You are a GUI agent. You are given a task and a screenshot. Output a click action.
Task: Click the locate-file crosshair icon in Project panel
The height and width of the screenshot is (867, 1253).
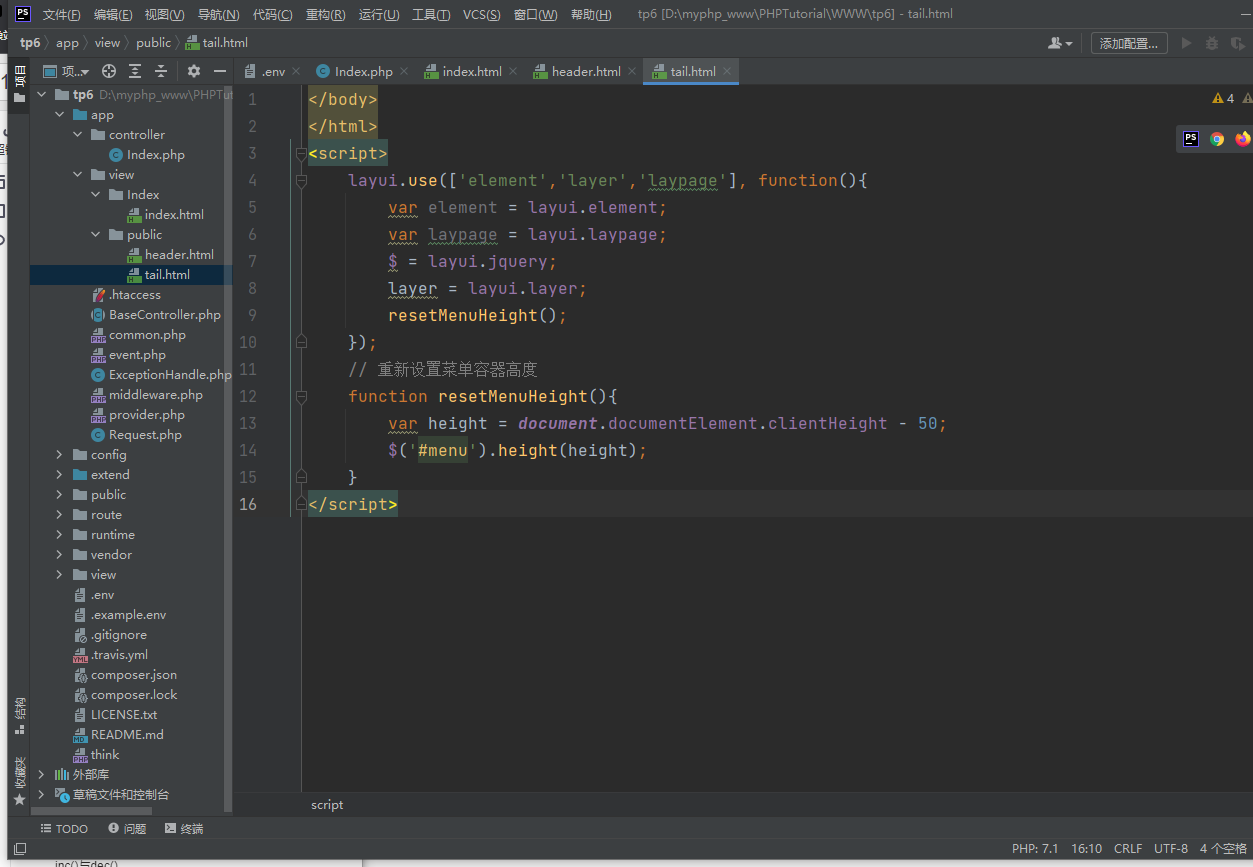tap(109, 71)
